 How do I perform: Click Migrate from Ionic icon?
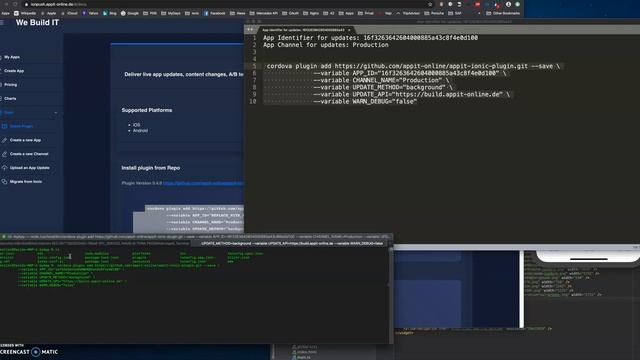4,182
